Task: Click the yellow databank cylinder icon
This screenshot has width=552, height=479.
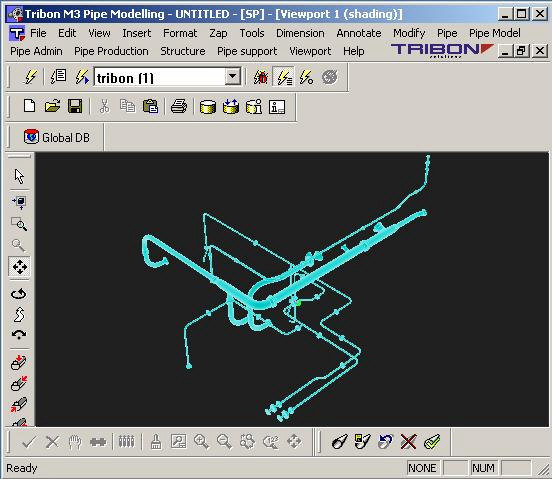Action: click(208, 107)
